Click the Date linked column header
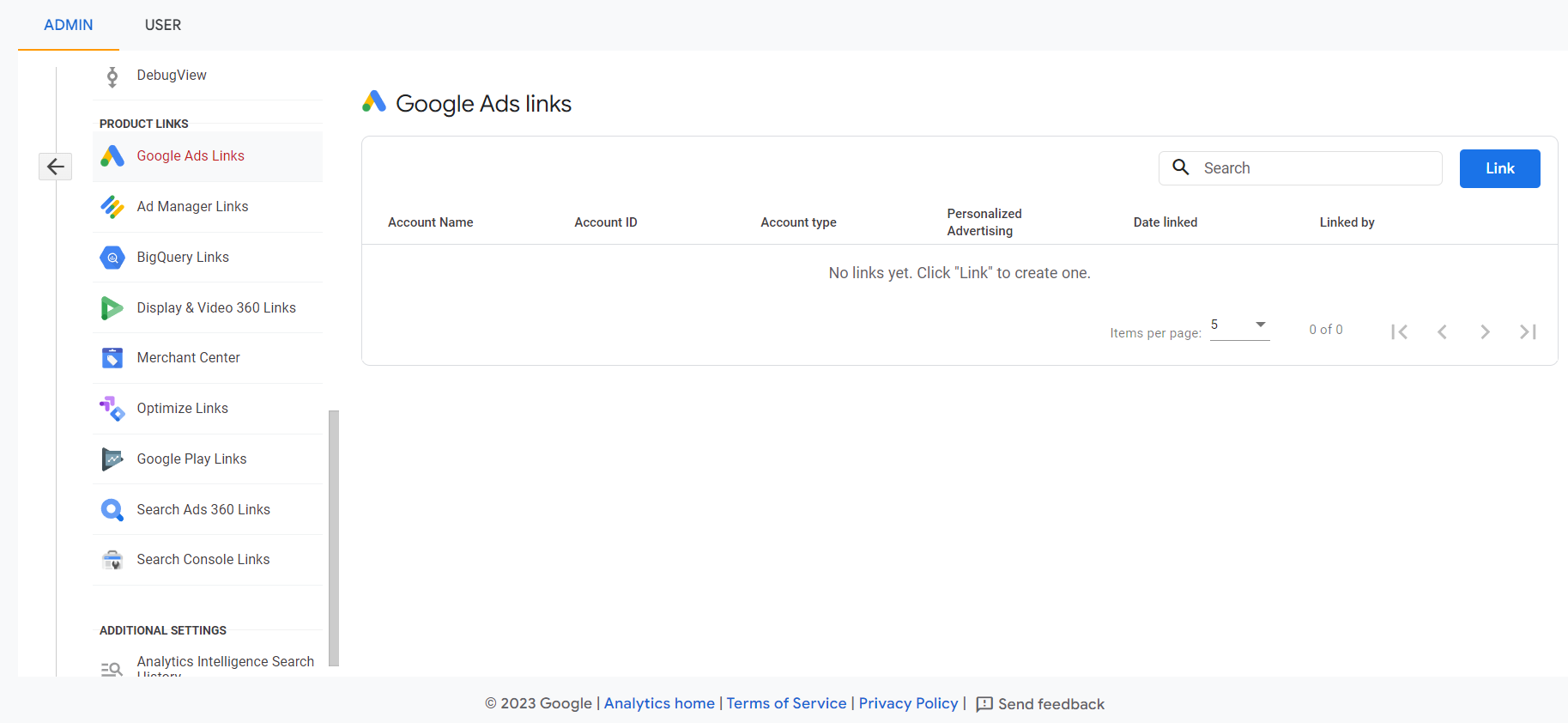This screenshot has height=723, width=1568. [1165, 222]
